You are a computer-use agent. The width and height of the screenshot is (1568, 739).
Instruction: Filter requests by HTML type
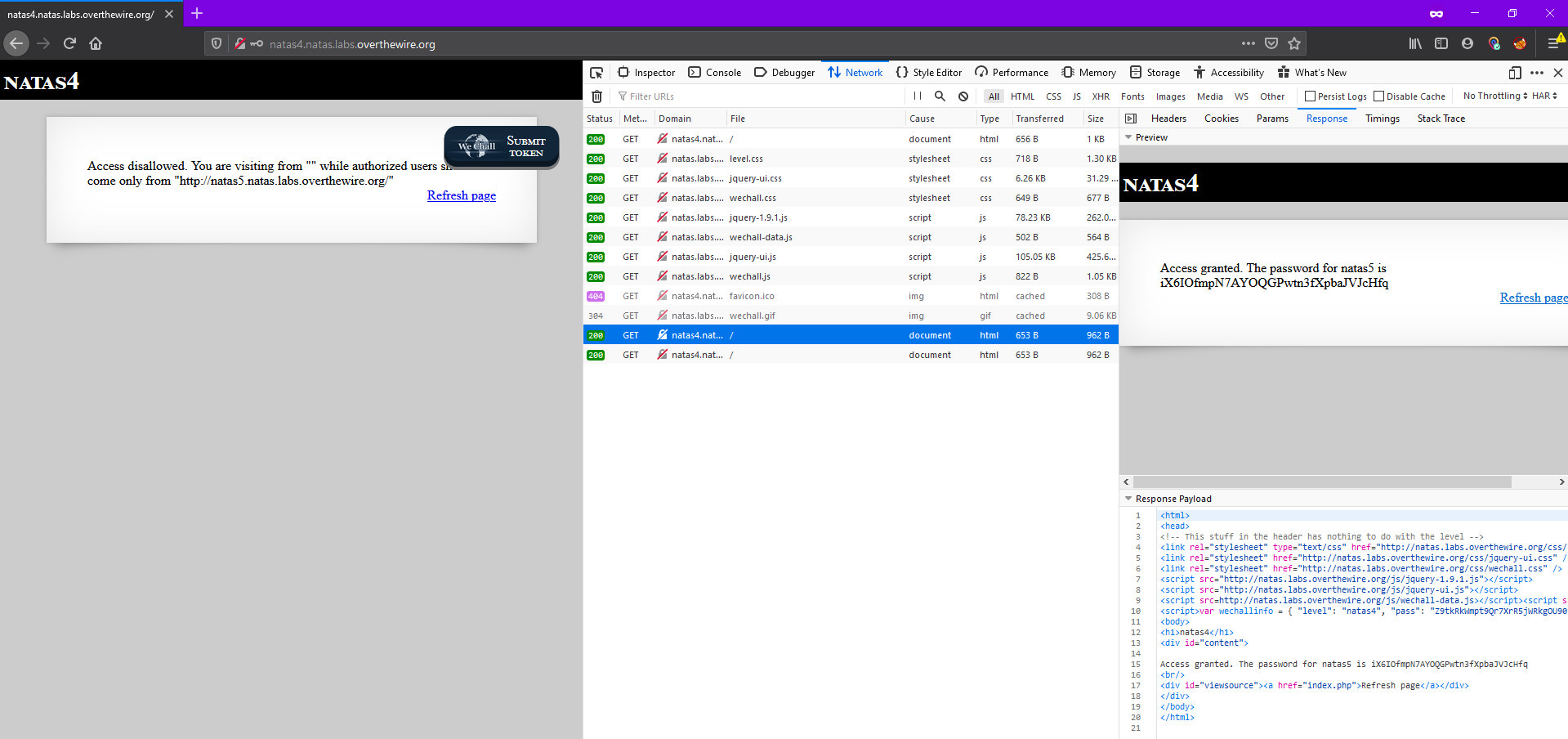[x=1022, y=96]
